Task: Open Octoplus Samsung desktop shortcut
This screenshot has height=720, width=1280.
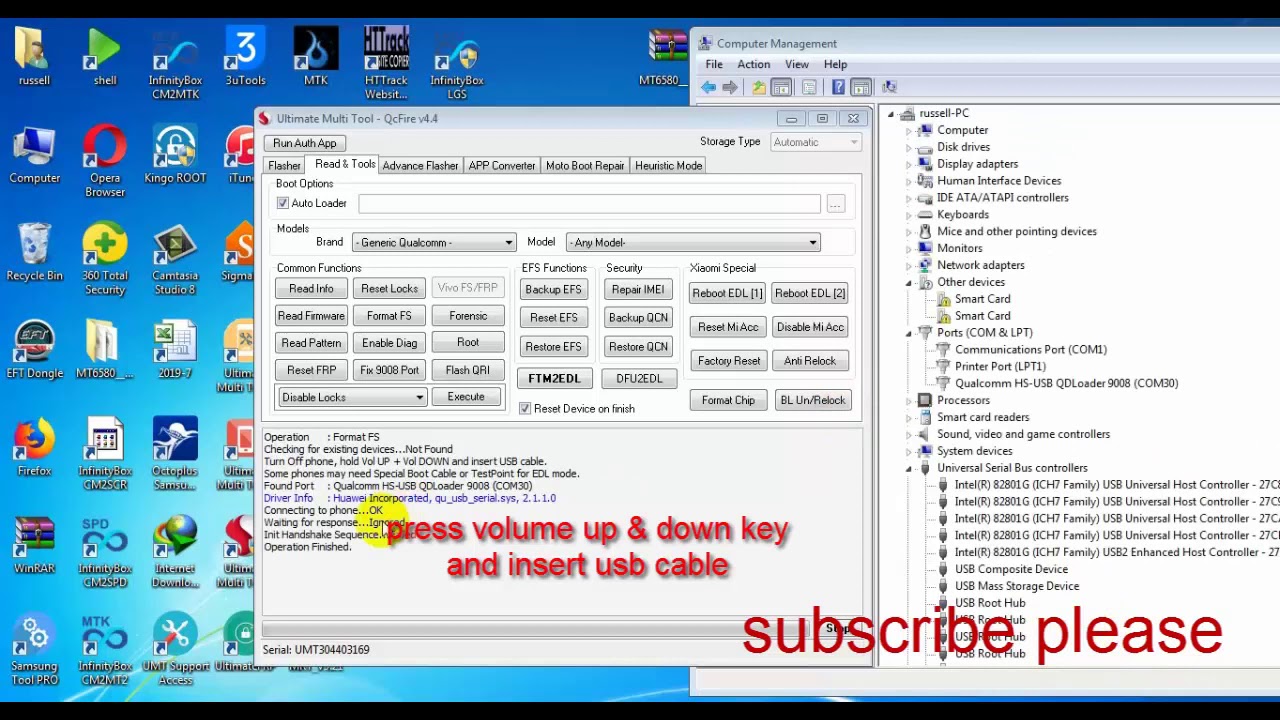Action: point(175,453)
